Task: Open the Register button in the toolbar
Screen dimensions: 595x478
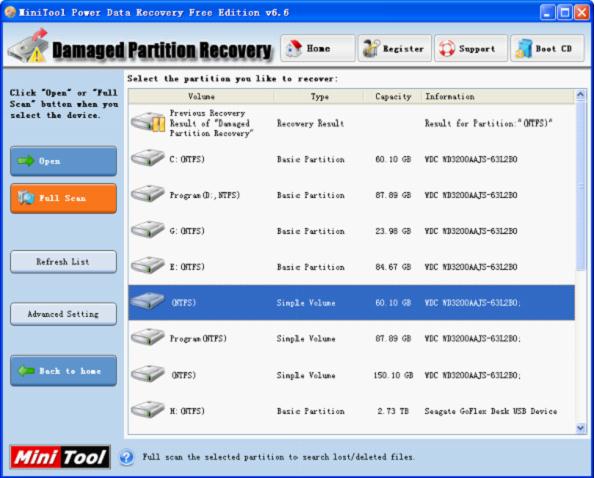Action: click(394, 48)
